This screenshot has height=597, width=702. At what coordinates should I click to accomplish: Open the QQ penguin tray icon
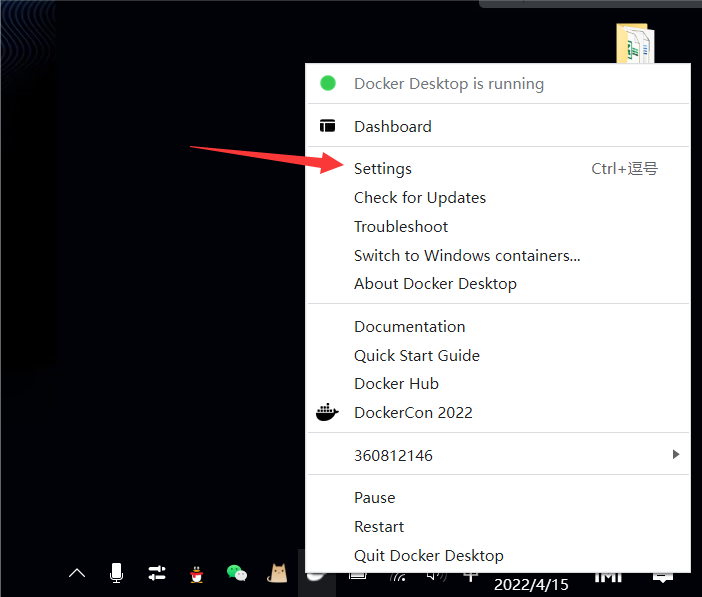pyautogui.click(x=196, y=574)
